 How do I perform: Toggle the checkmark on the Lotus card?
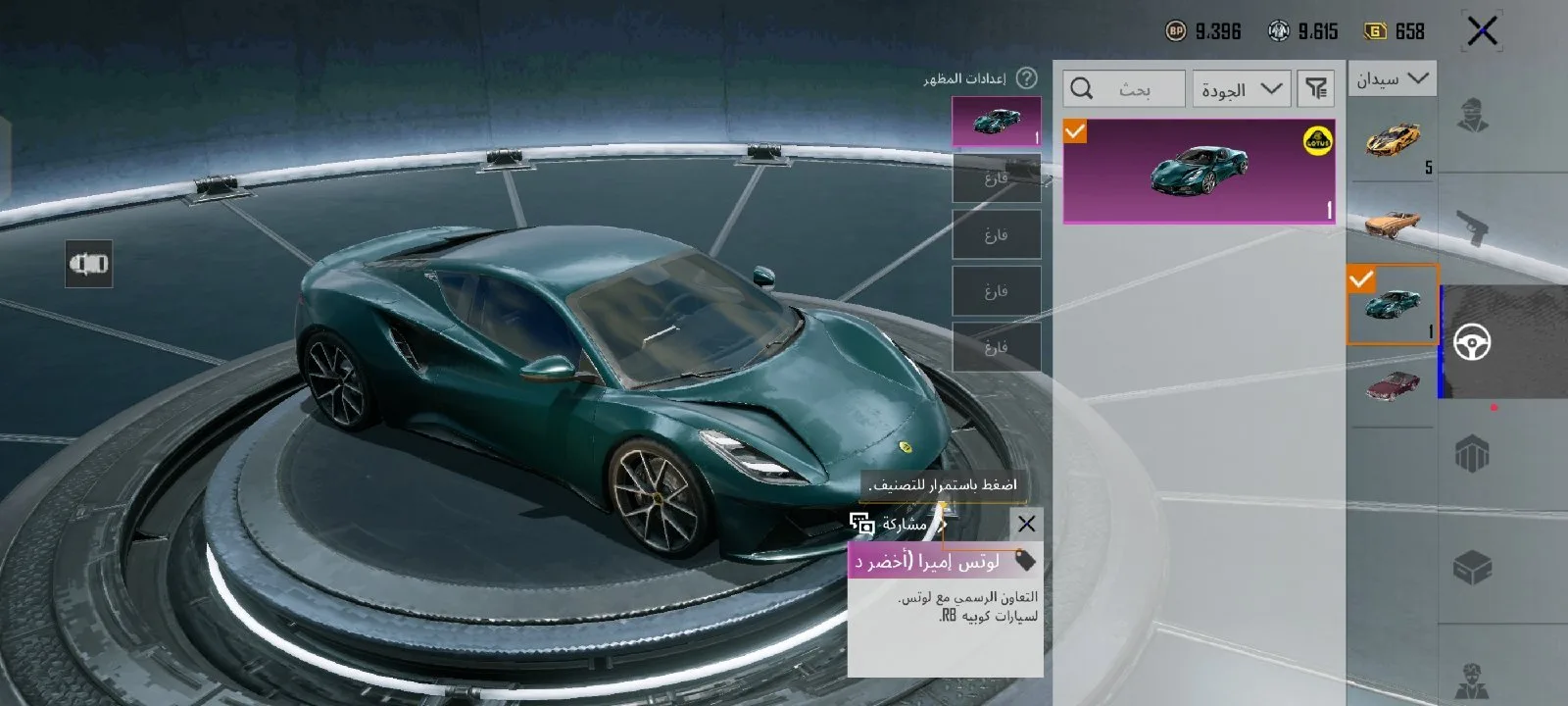coord(1075,131)
